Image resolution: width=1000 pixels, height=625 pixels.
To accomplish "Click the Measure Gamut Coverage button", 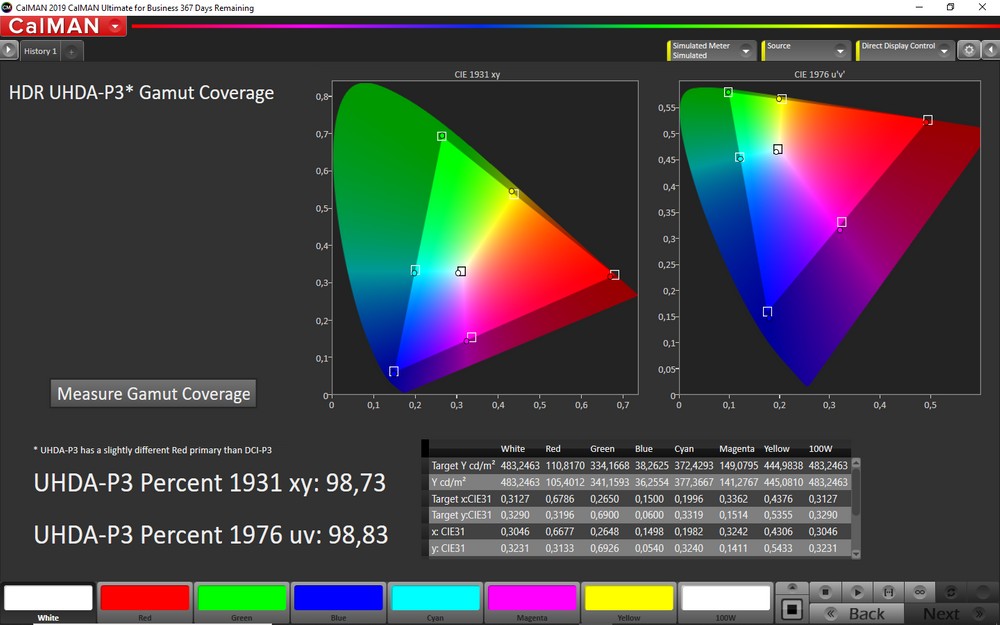I will click(x=153, y=394).
